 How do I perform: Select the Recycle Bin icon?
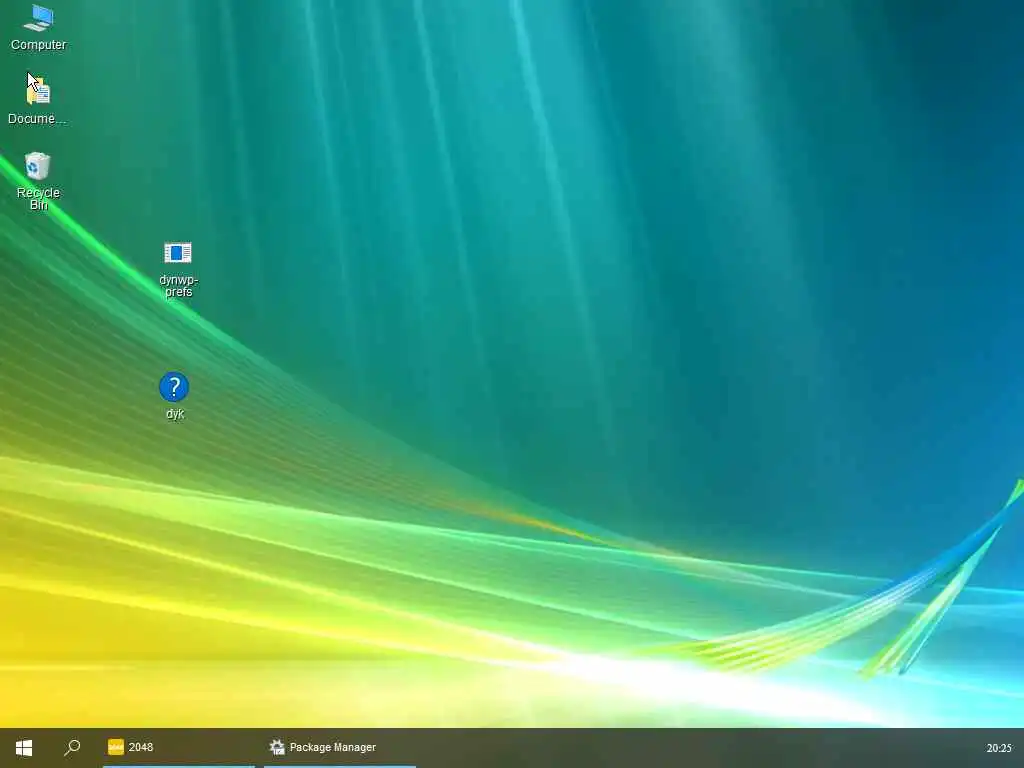38,181
